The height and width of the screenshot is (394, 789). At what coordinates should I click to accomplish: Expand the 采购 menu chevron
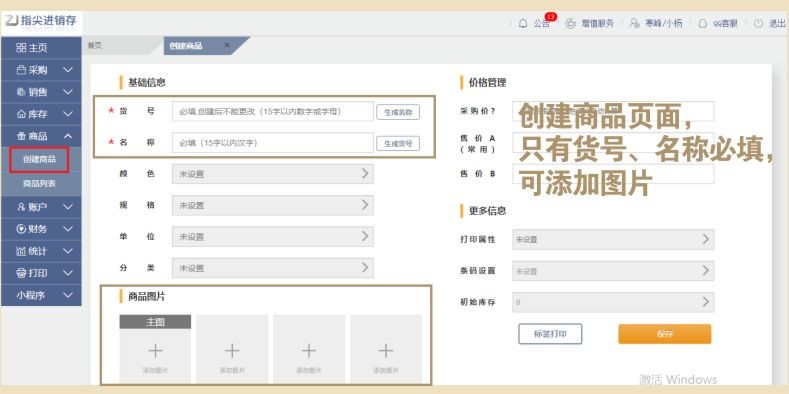[68, 70]
